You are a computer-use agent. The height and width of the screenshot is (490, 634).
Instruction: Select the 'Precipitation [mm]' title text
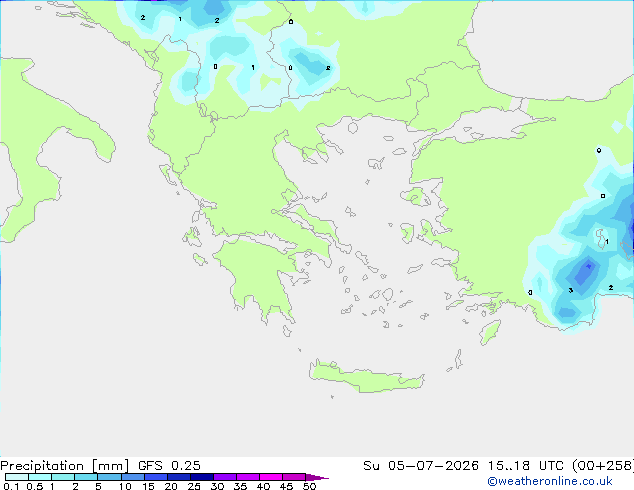[65, 466]
